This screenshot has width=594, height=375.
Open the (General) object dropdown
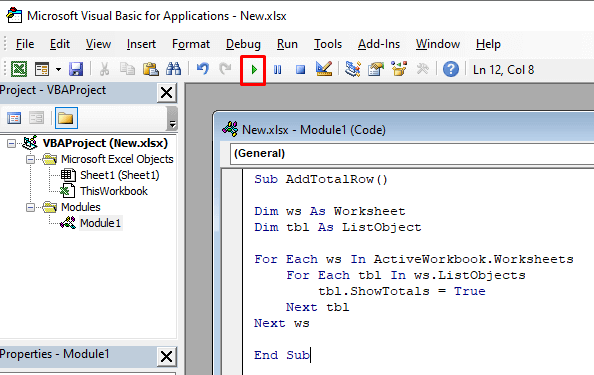click(x=411, y=154)
